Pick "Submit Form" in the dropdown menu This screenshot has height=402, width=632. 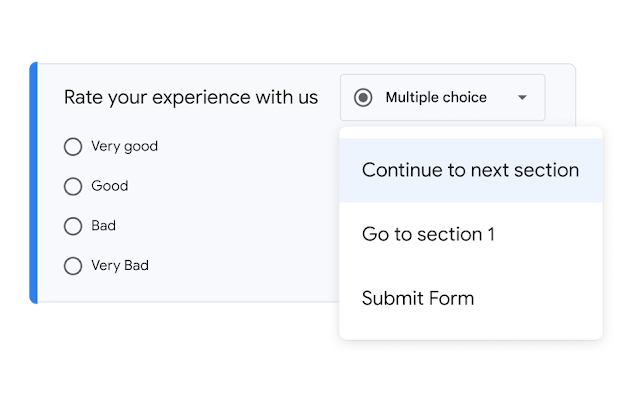(418, 298)
